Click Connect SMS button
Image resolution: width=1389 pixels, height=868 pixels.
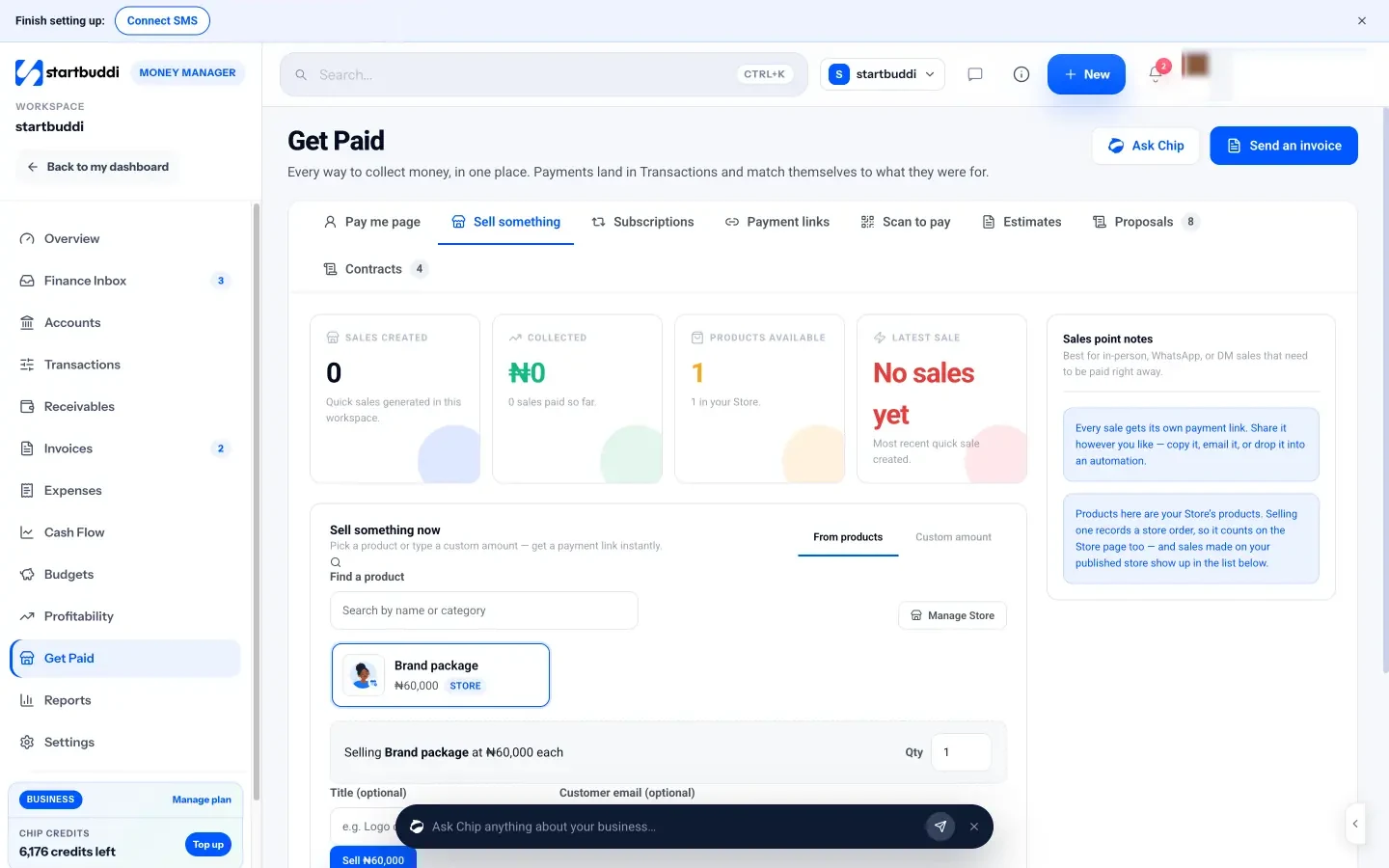pyautogui.click(x=162, y=20)
